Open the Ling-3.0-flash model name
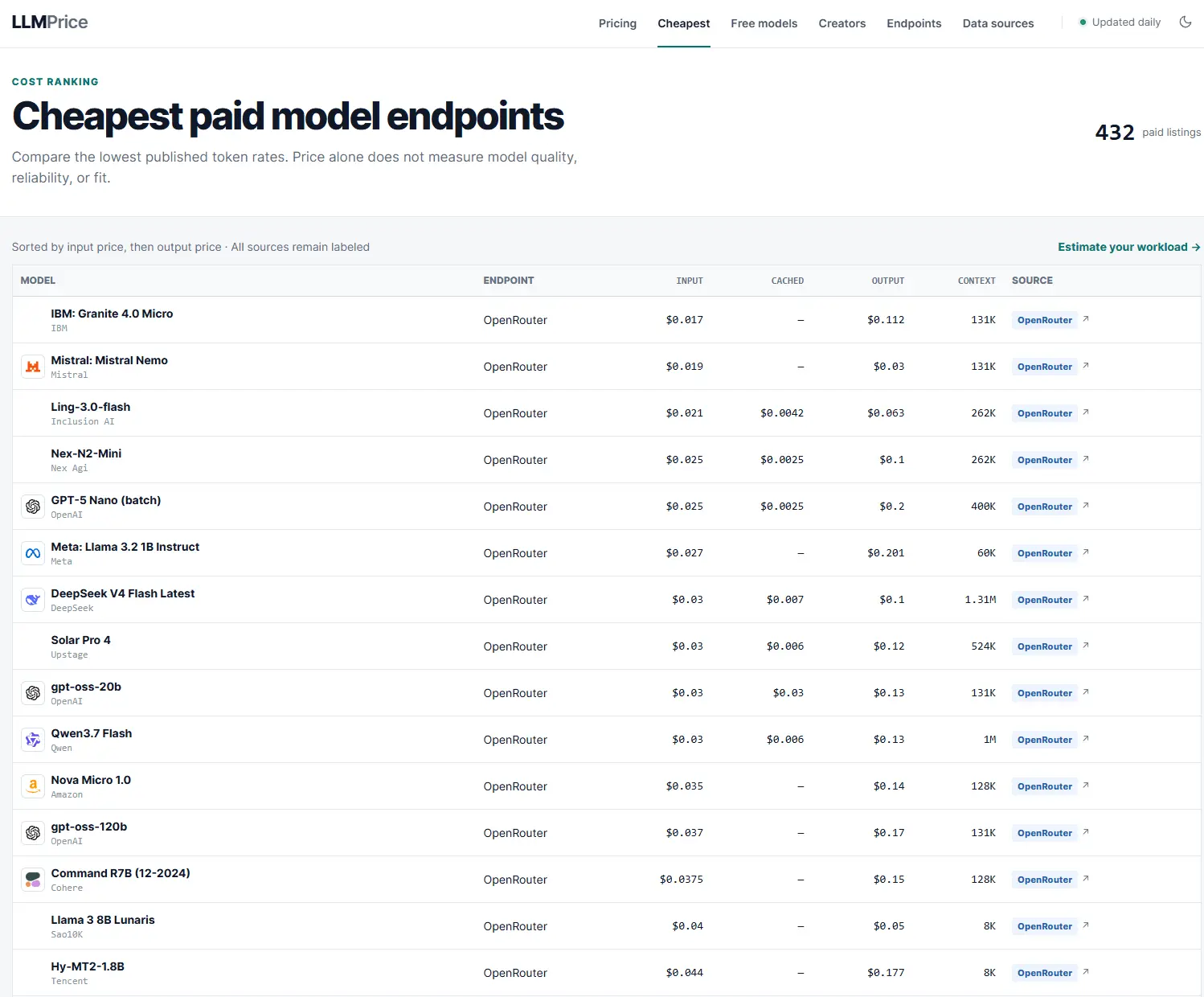1204x997 pixels. point(91,407)
